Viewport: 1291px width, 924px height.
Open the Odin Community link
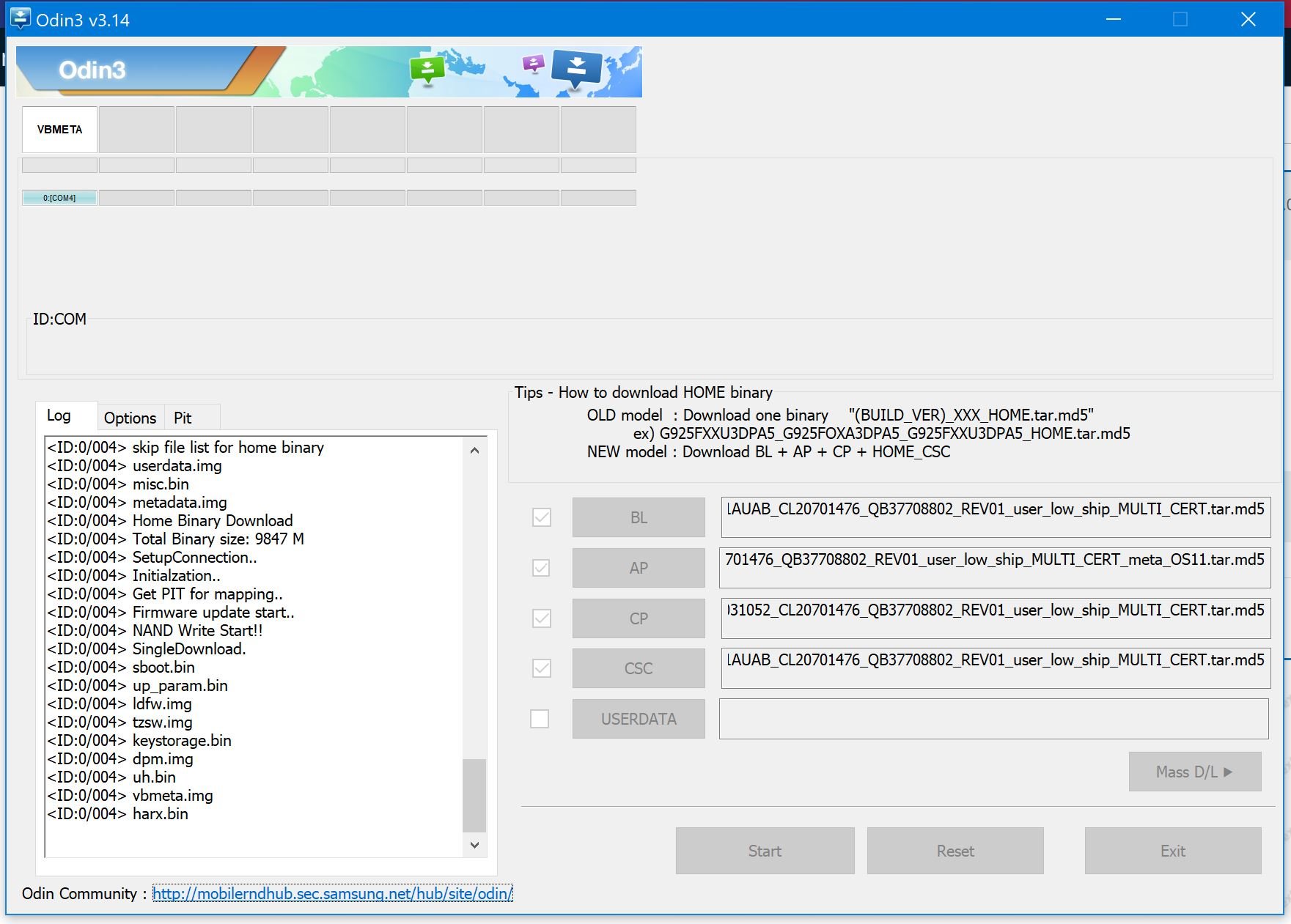(333, 893)
